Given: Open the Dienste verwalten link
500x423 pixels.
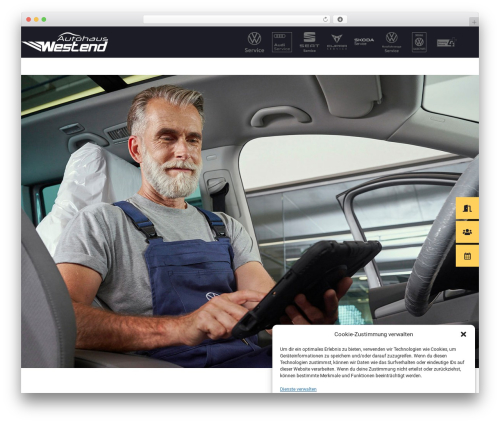Looking at the screenshot, I should tap(298, 389).
